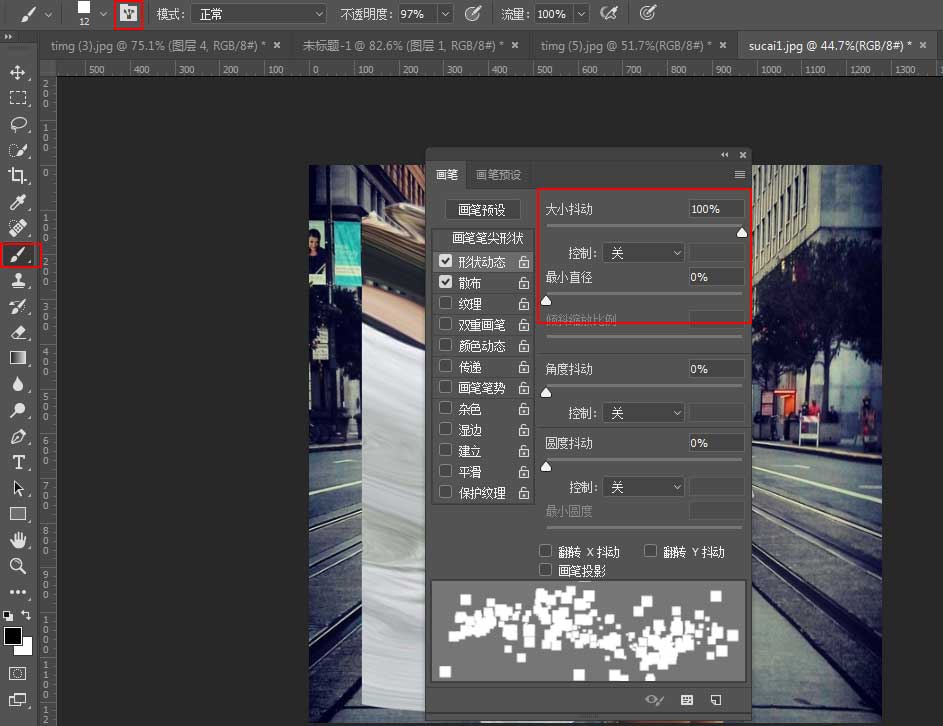
Task: Enable the 纹理 checkbox
Action: [x=446, y=304]
